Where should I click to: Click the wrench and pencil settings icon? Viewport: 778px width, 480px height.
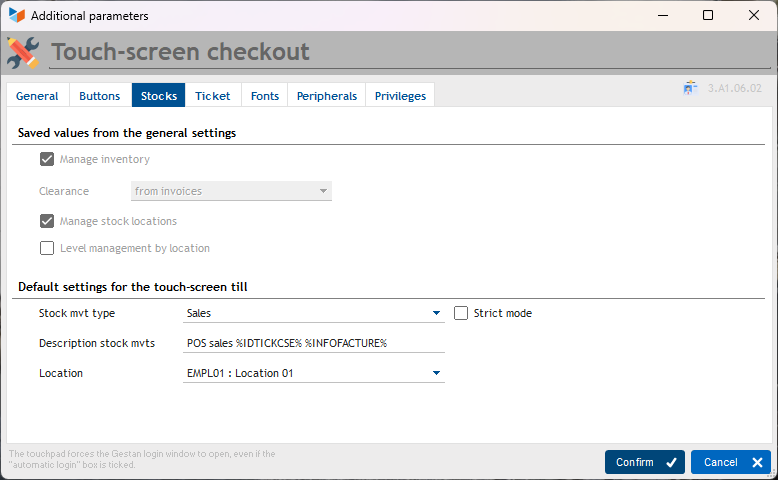23,52
